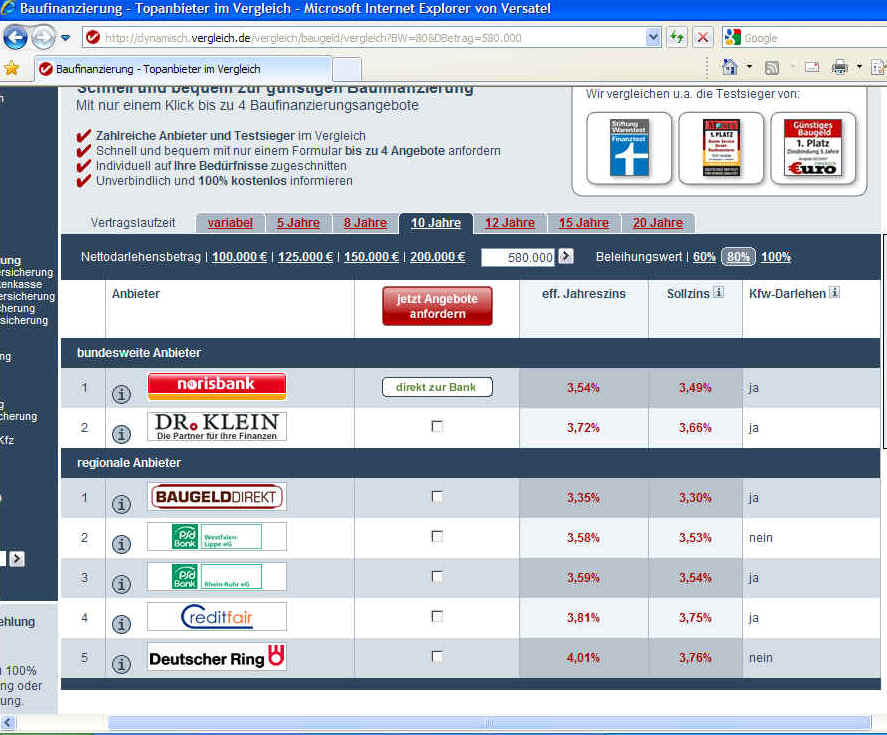Viewport: 887px width, 735px height.
Task: Switch to the 15 Jahre tab
Action: click(x=584, y=223)
